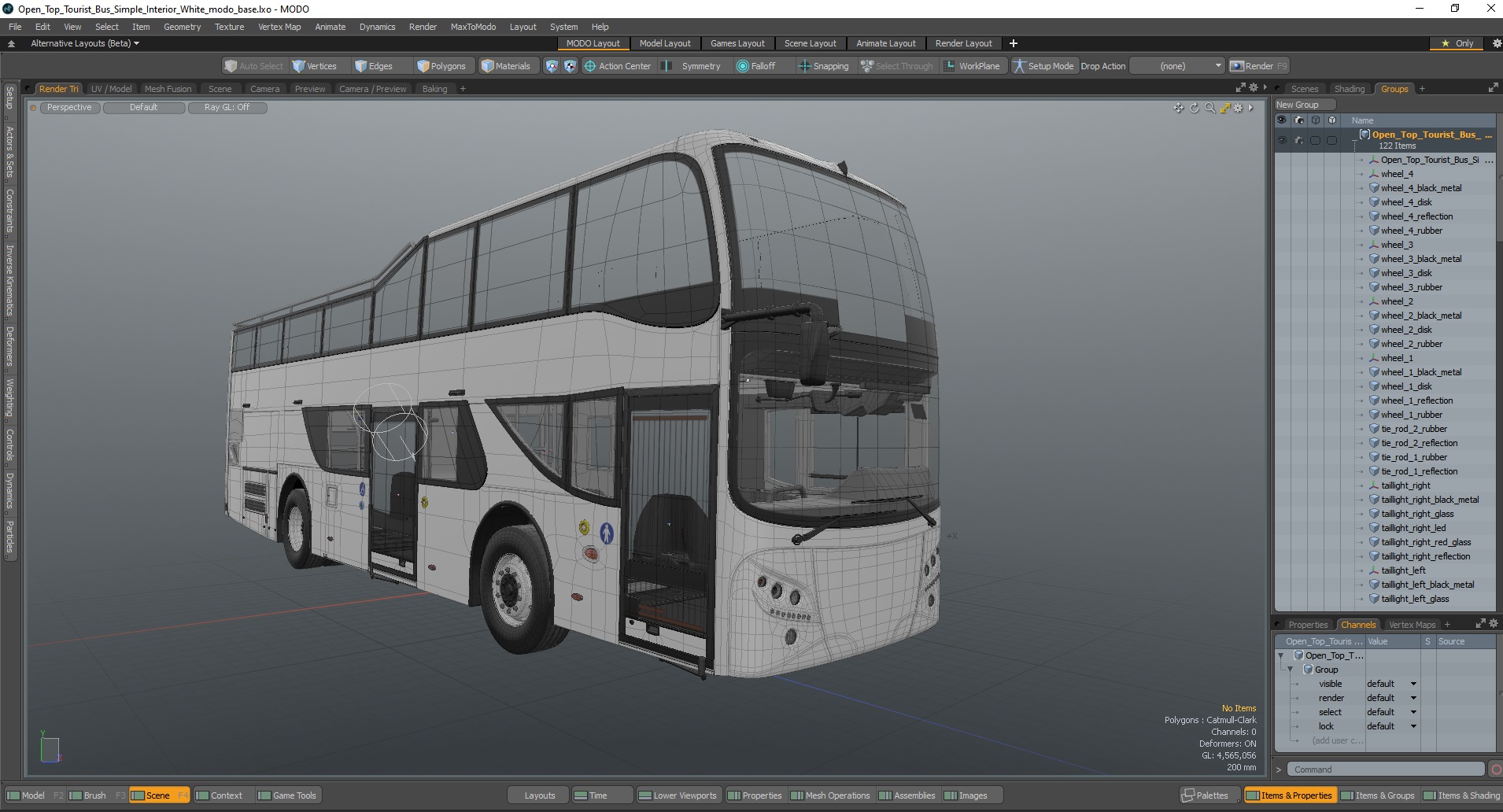Open Drop Action dropdown showing none
Screen dimensions: 1503x812
(x=1177, y=66)
